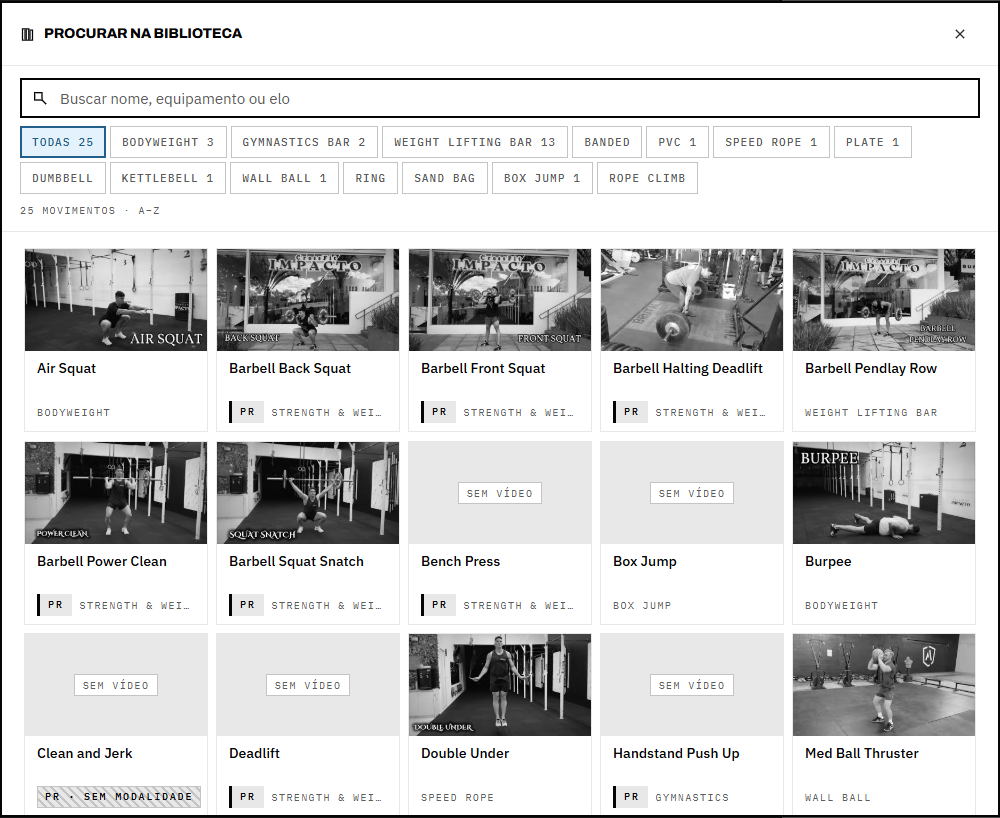Click the Deadlift SEM VÍDEO placeholder

coord(308,685)
